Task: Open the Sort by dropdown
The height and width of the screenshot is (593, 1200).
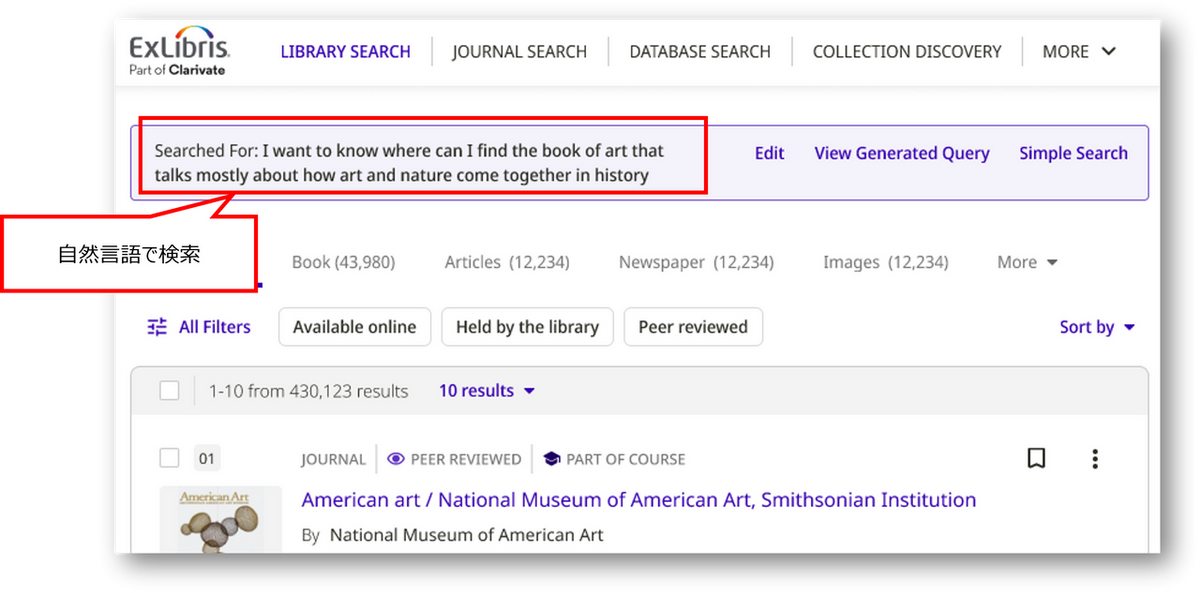Action: click(1097, 327)
